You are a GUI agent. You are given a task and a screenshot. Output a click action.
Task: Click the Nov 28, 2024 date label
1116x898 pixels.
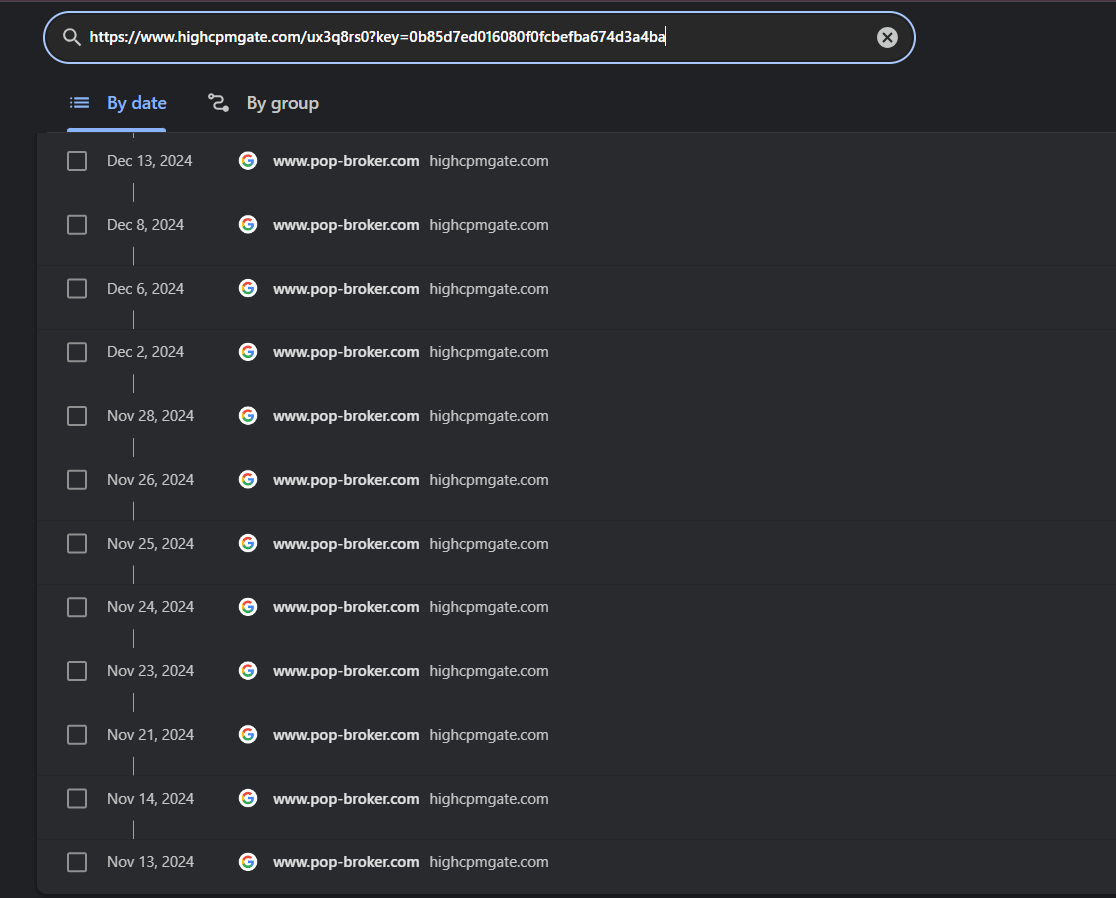(x=150, y=416)
